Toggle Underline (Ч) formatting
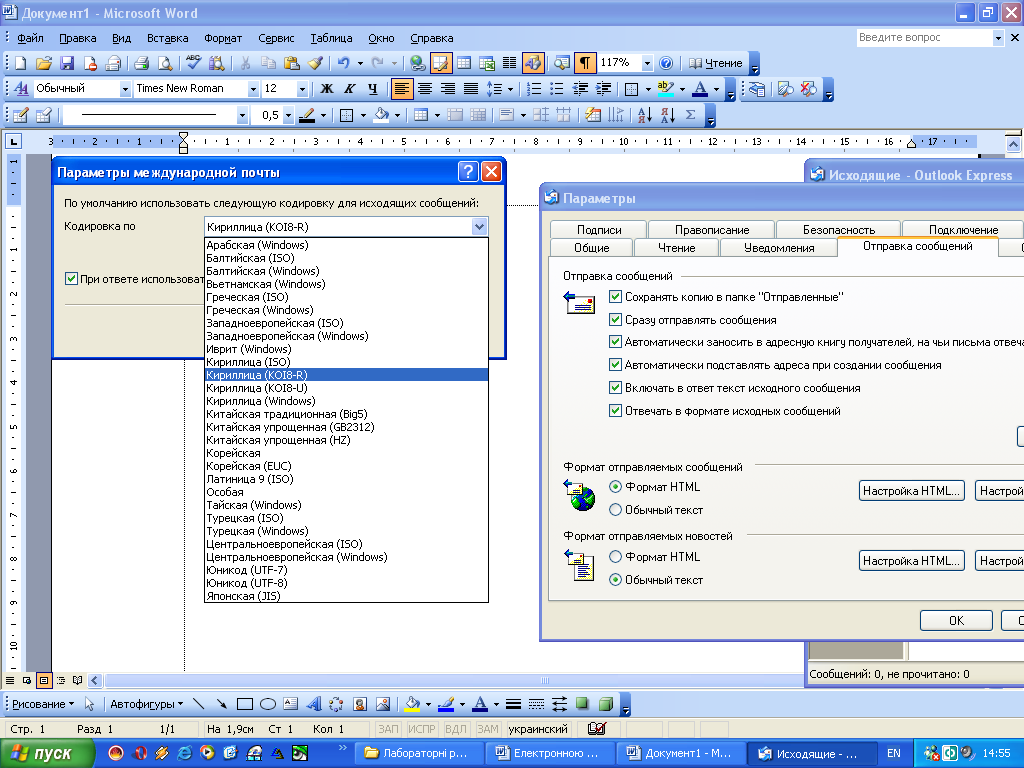The image size is (1024, 768). [372, 89]
